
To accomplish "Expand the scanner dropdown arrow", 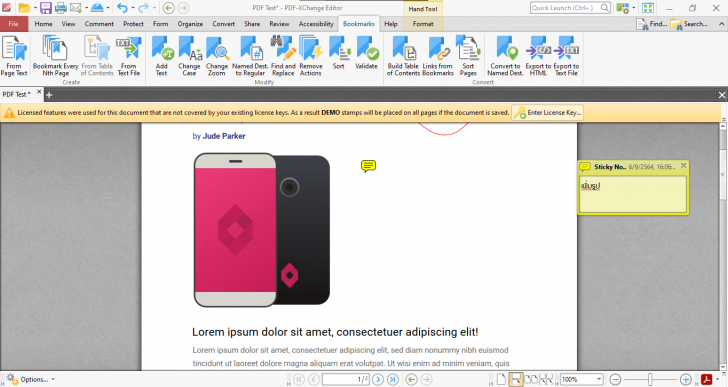I will (x=108, y=8).
